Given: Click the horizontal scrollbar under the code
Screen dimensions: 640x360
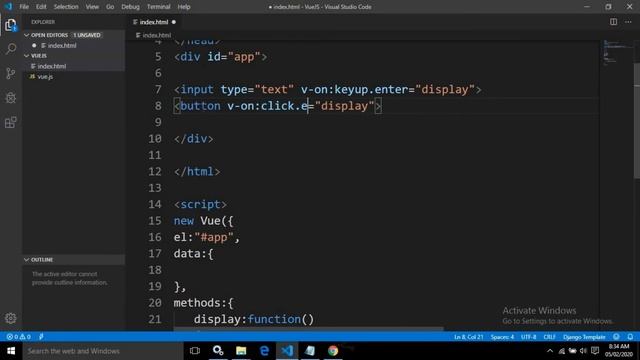Looking at the screenshot, I should point(308,328).
